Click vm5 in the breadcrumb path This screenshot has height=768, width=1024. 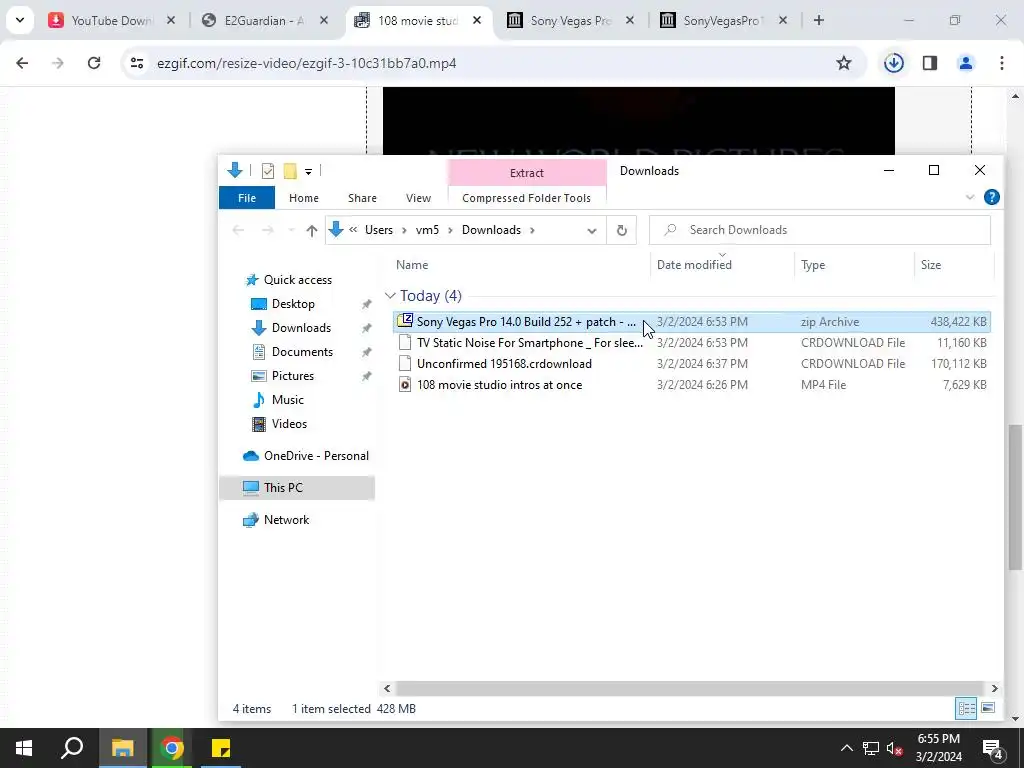427,230
